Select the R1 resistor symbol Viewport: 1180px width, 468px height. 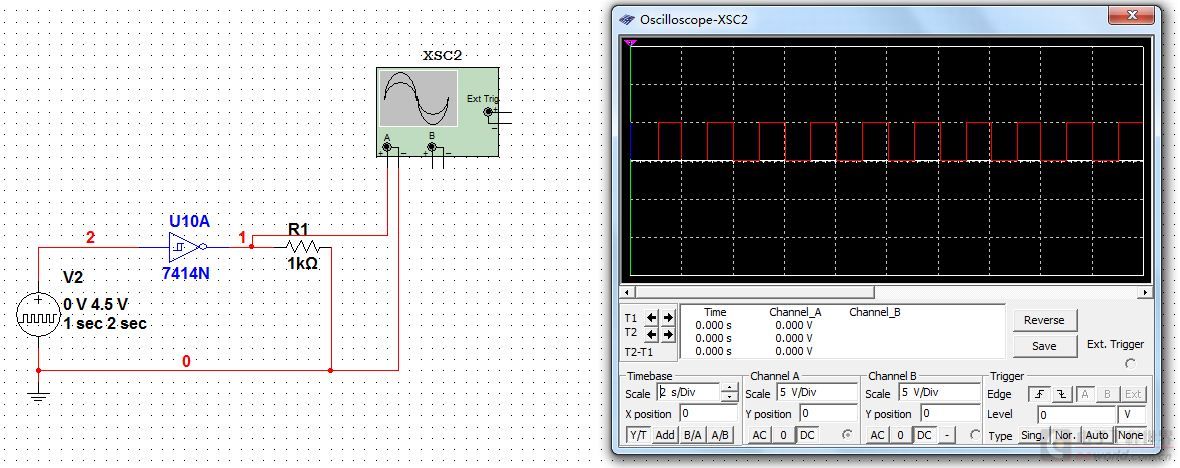[302, 246]
